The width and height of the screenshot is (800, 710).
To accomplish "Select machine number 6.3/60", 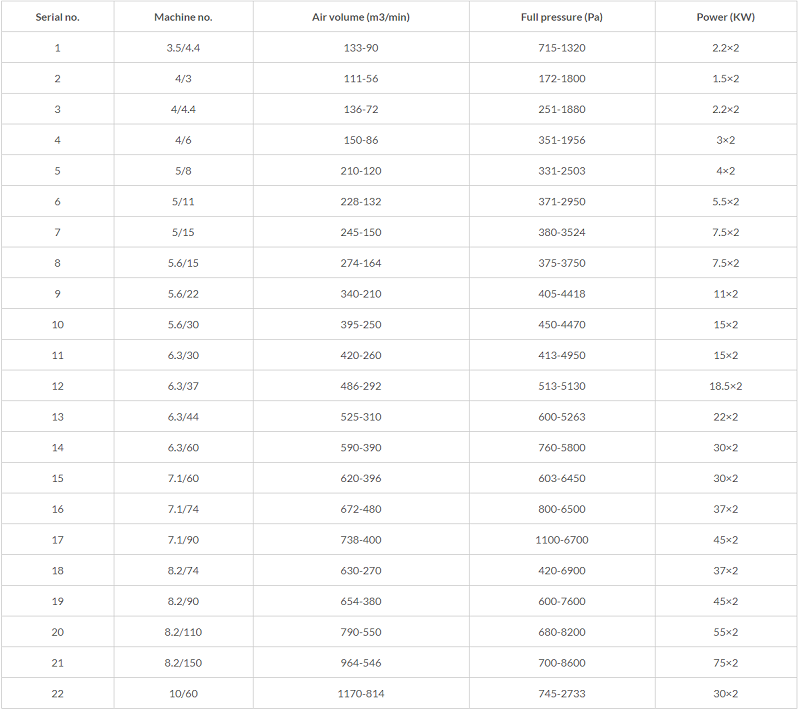I will (x=183, y=447).
